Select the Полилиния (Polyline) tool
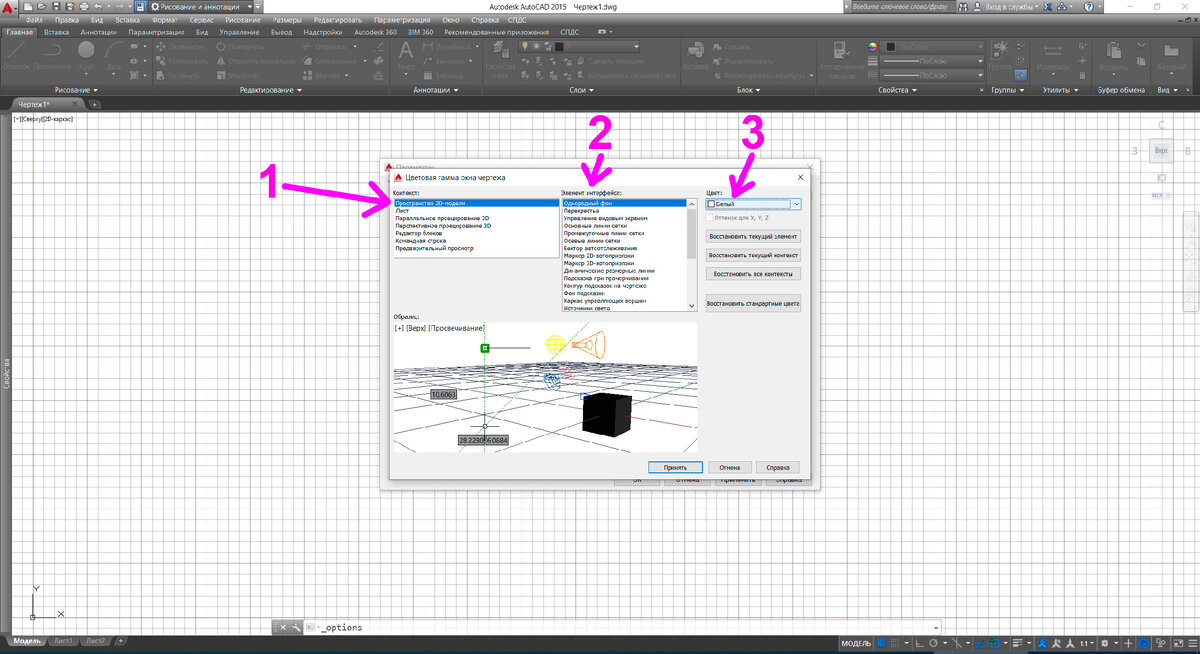The height and width of the screenshot is (654, 1200). click(52, 55)
